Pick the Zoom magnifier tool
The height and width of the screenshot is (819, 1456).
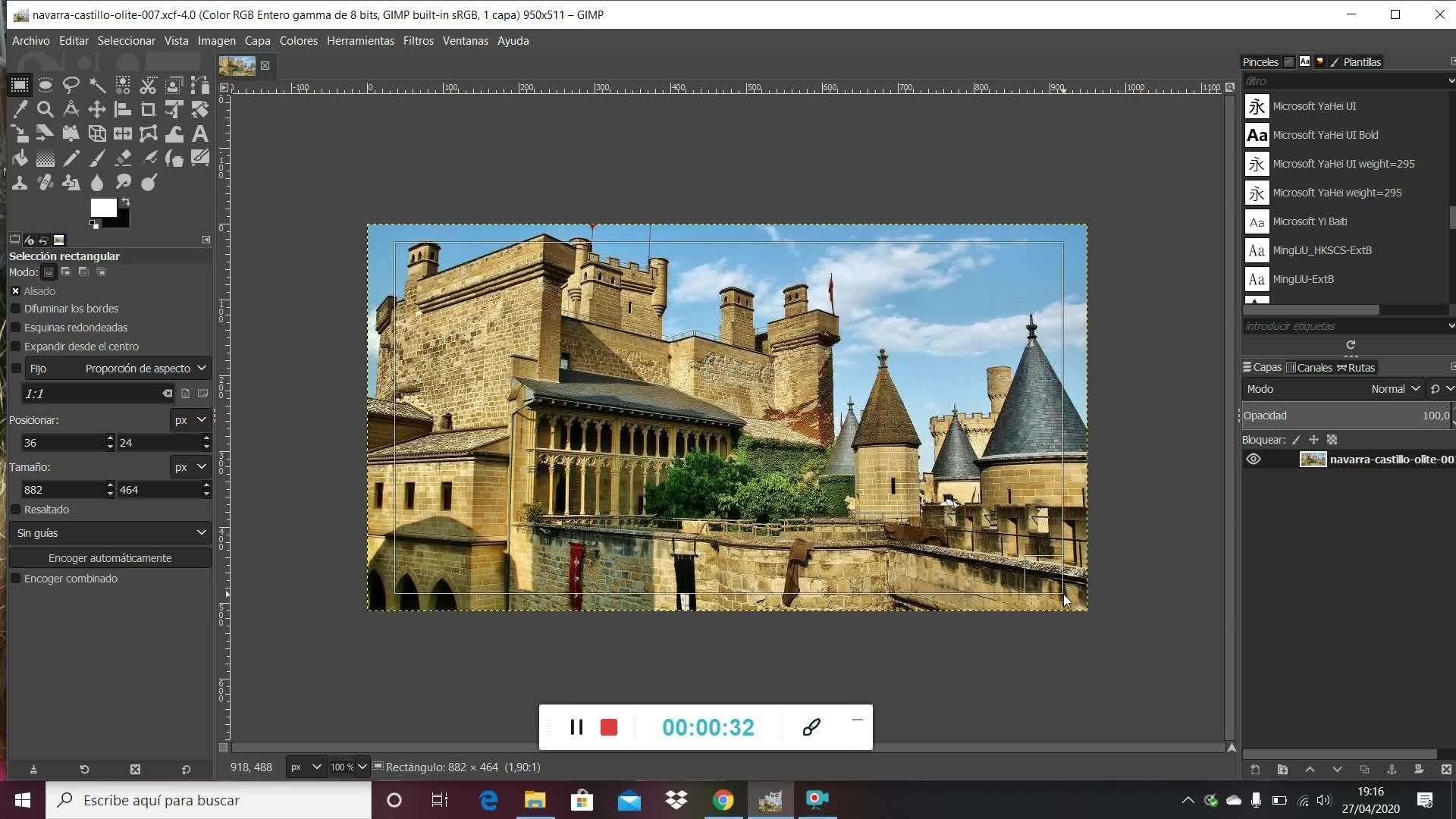[x=45, y=109]
